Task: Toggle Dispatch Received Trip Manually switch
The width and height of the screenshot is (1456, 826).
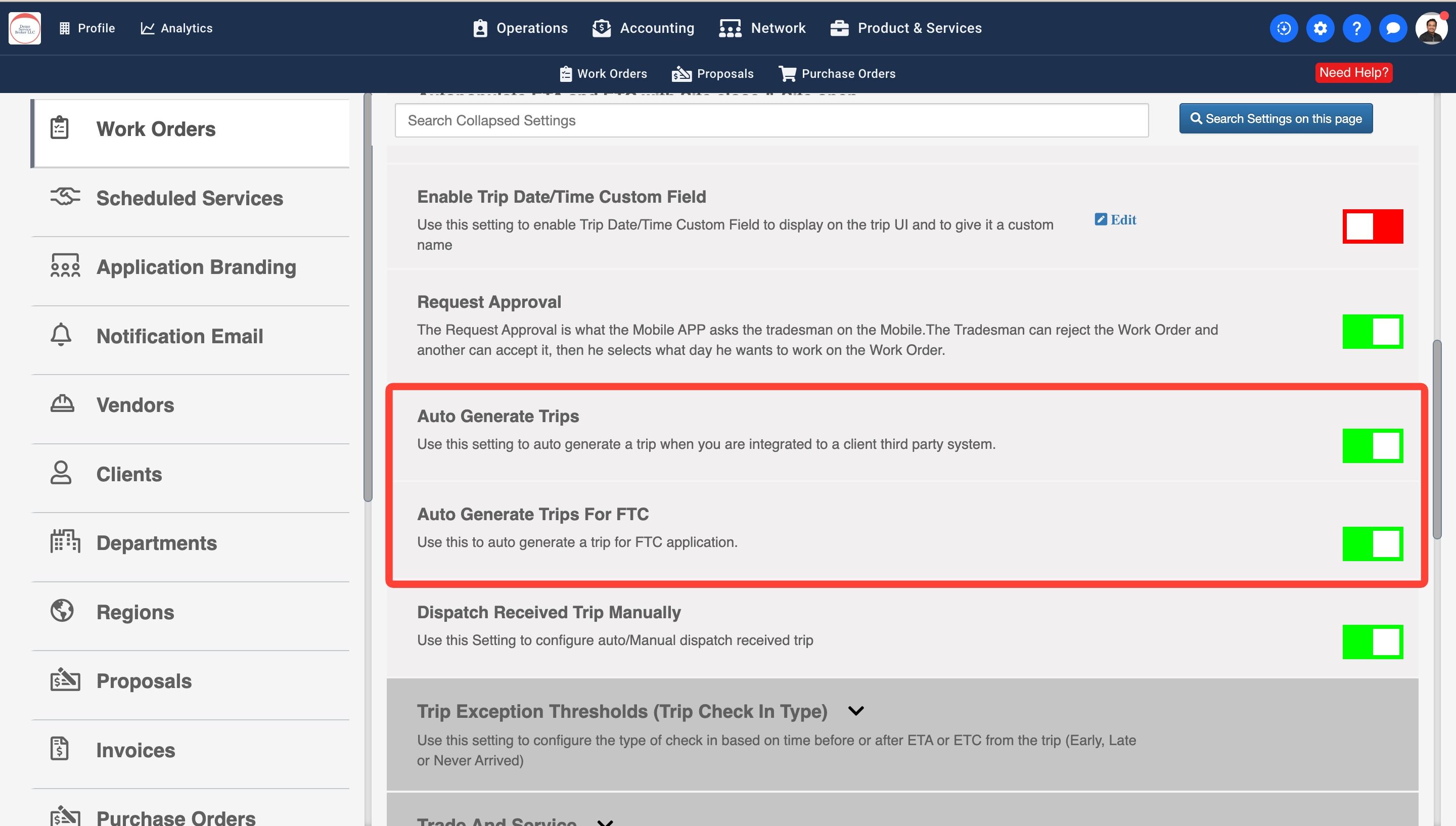Action: (1372, 641)
